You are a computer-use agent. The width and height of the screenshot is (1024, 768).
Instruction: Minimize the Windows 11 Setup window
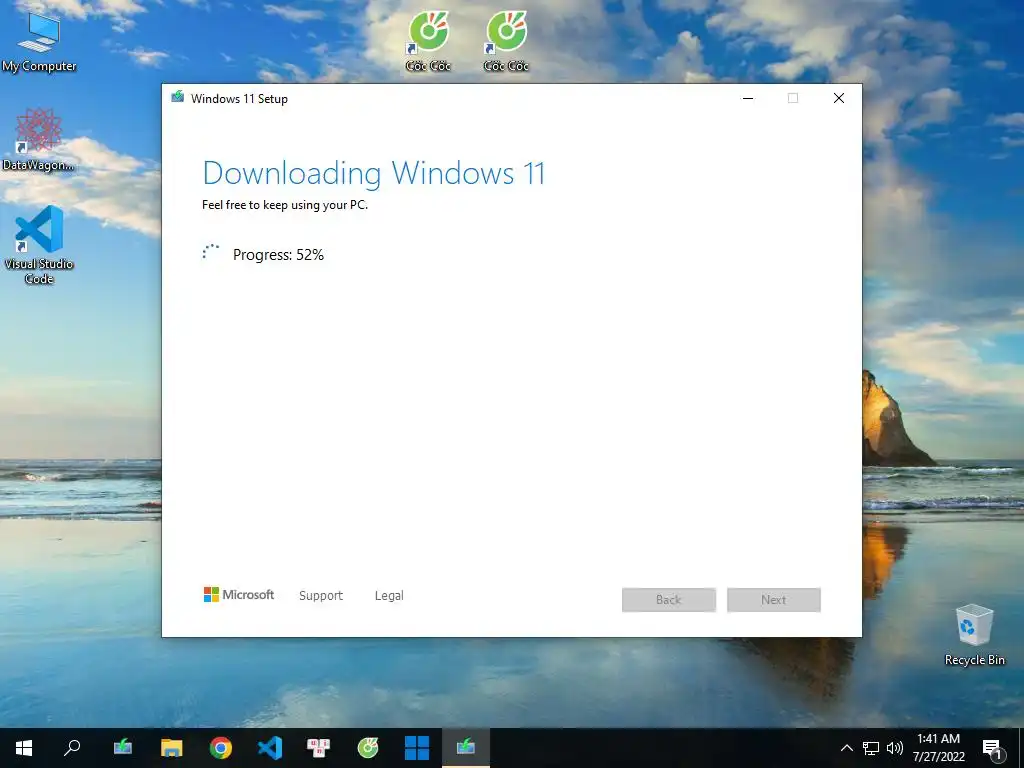[x=748, y=98]
